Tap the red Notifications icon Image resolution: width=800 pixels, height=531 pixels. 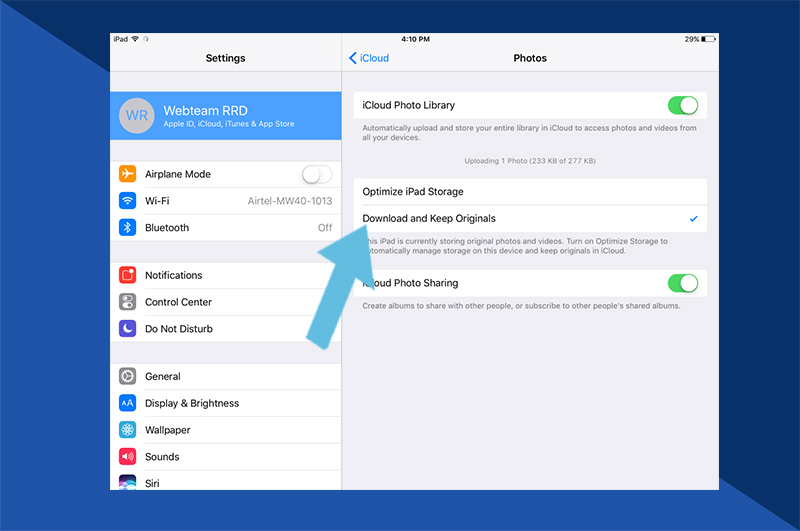point(128,275)
